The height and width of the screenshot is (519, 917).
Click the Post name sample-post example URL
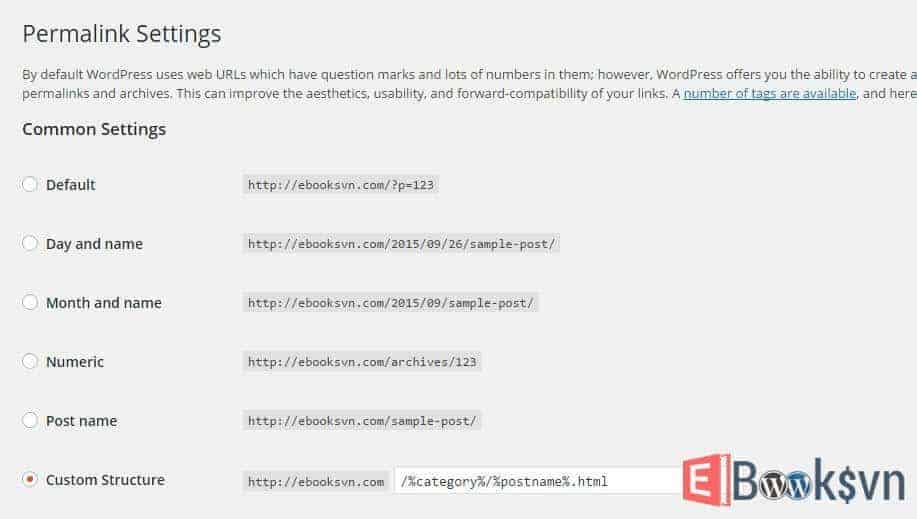click(362, 421)
